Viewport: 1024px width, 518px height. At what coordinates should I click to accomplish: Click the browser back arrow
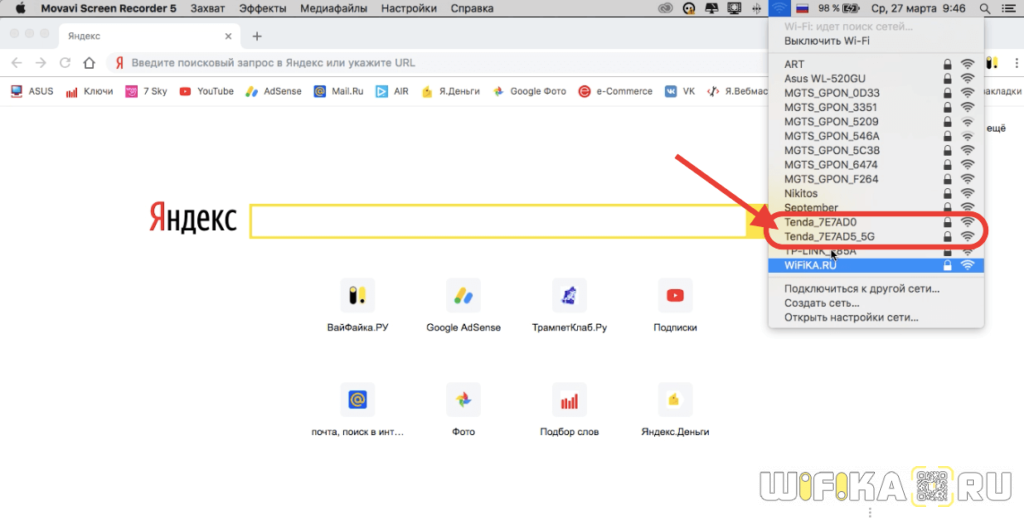17,63
